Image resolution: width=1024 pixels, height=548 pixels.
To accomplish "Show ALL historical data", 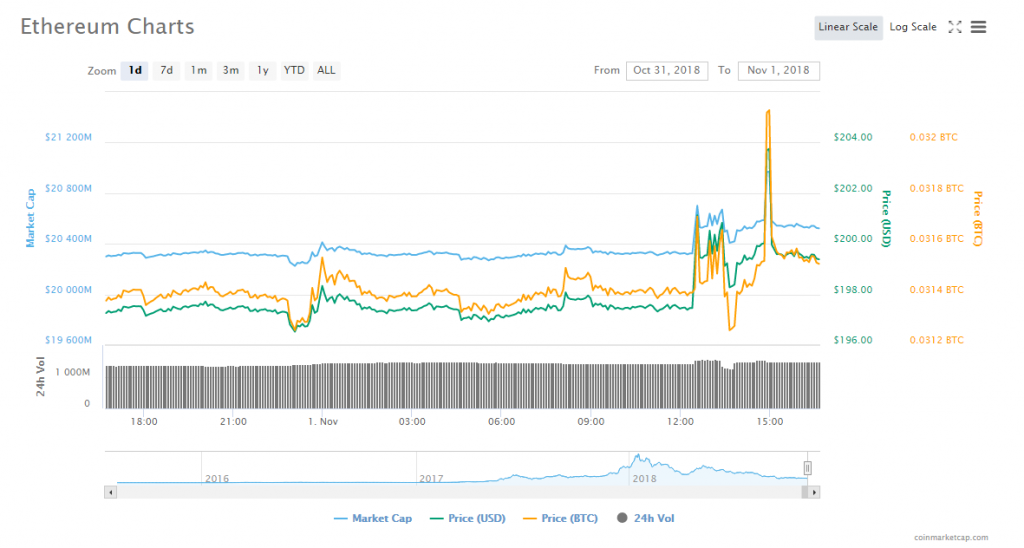I will pos(326,70).
